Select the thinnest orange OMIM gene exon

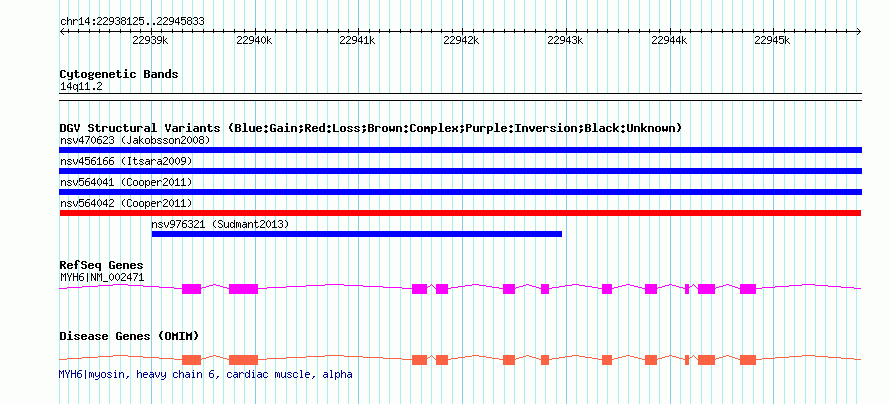687,360
